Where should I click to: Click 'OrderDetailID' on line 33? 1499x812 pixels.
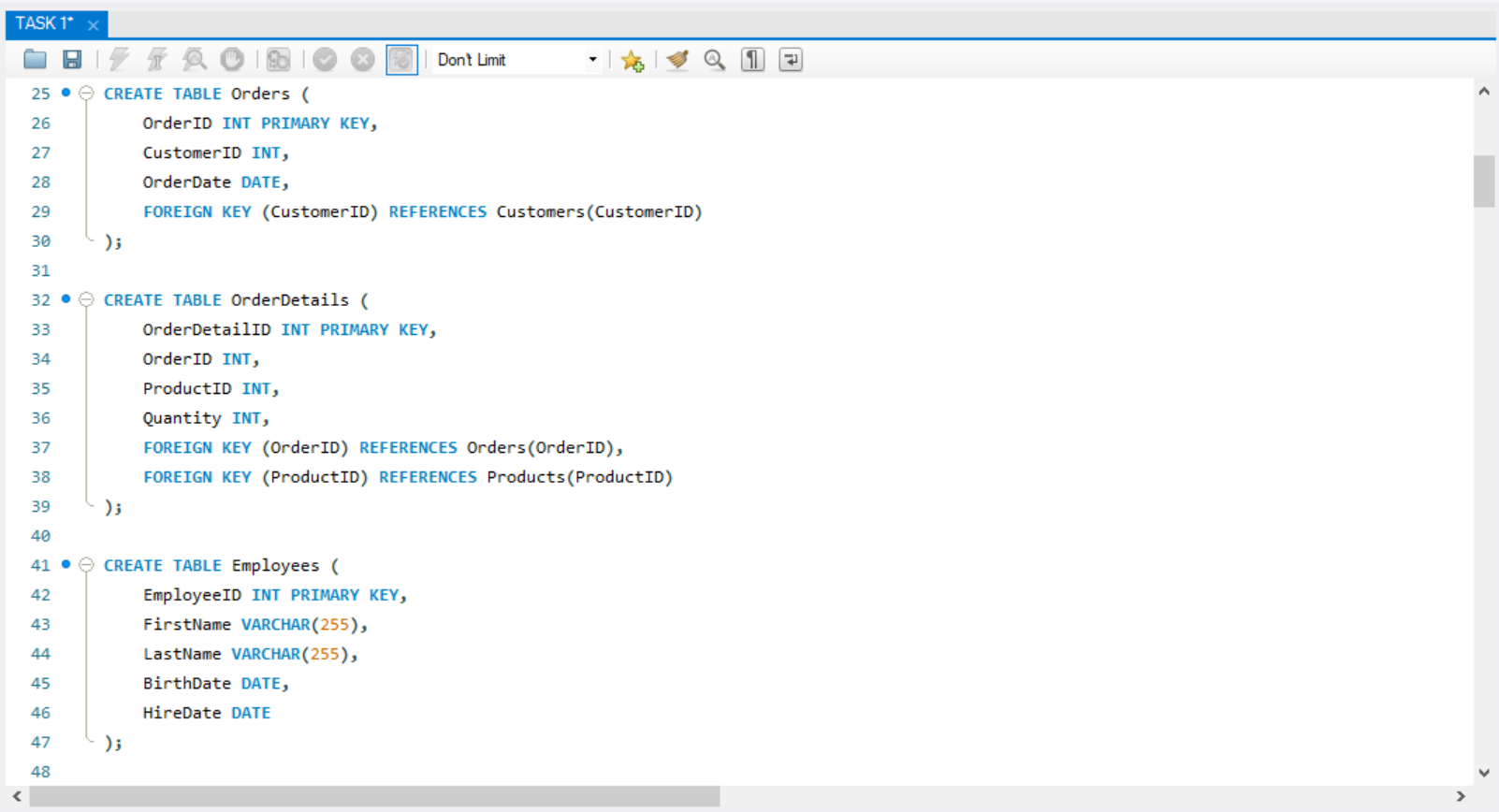tap(207, 329)
